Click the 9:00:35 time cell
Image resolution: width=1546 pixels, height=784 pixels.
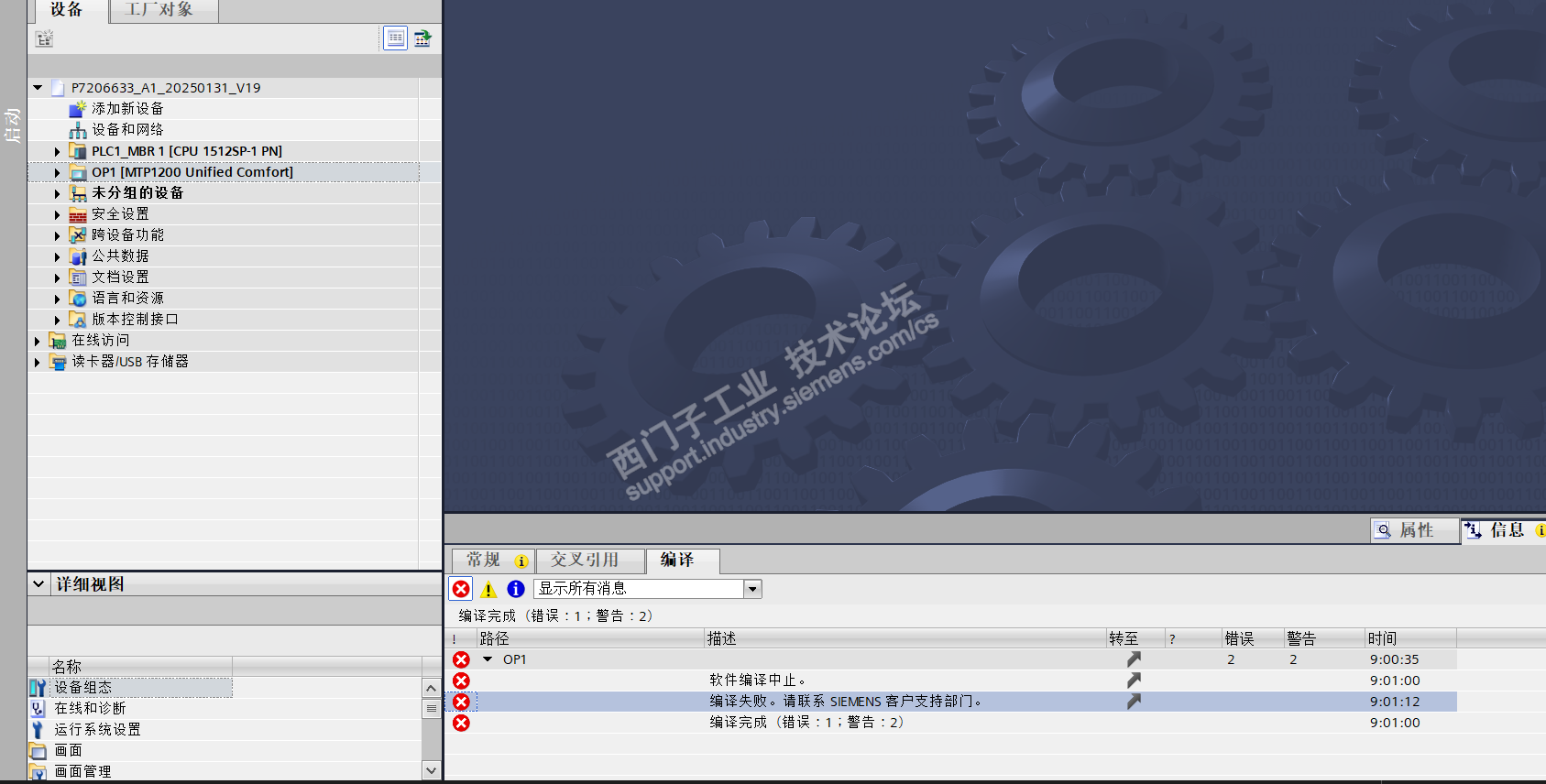1394,659
